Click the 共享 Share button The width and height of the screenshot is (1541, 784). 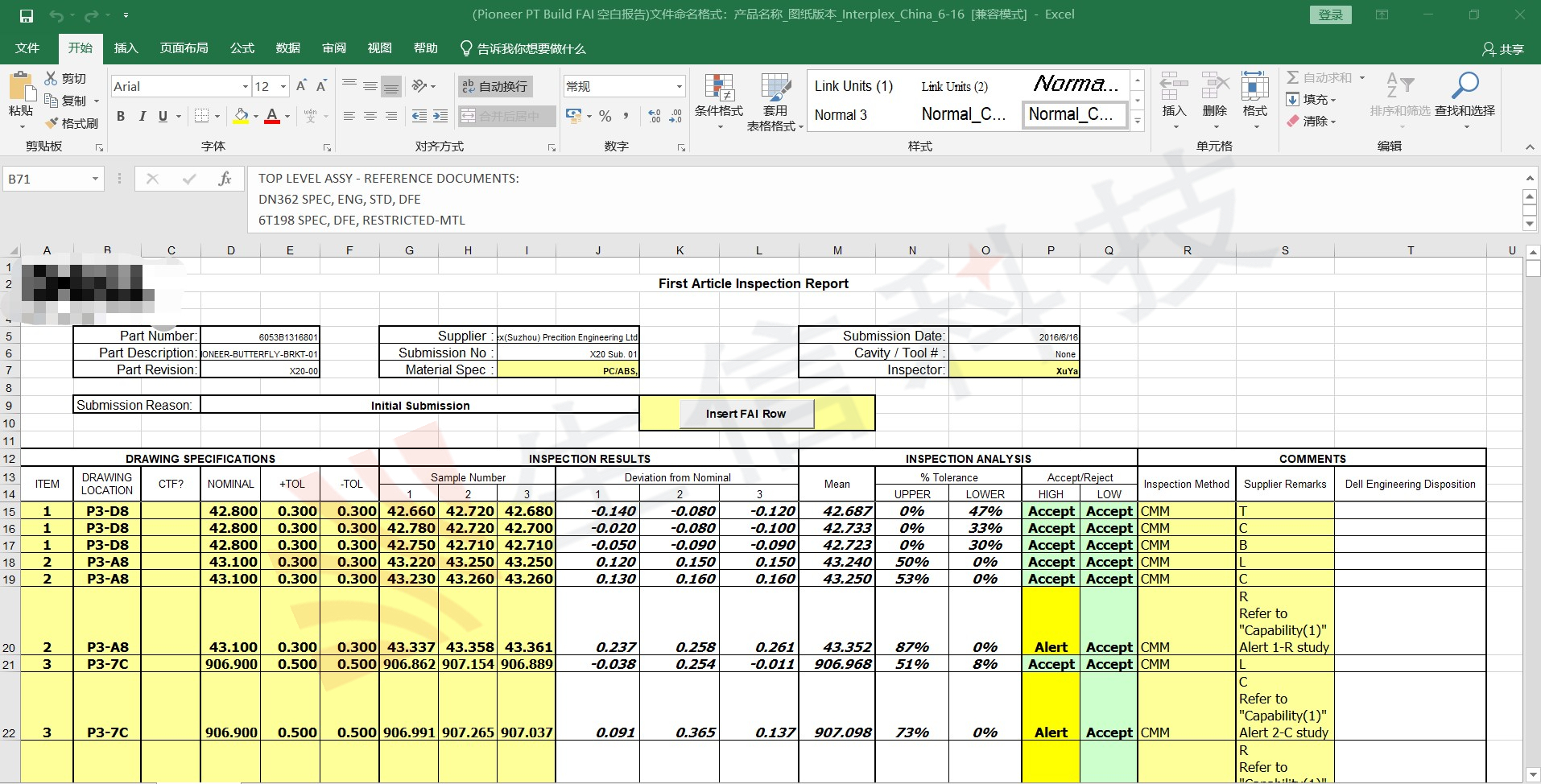[x=1503, y=49]
